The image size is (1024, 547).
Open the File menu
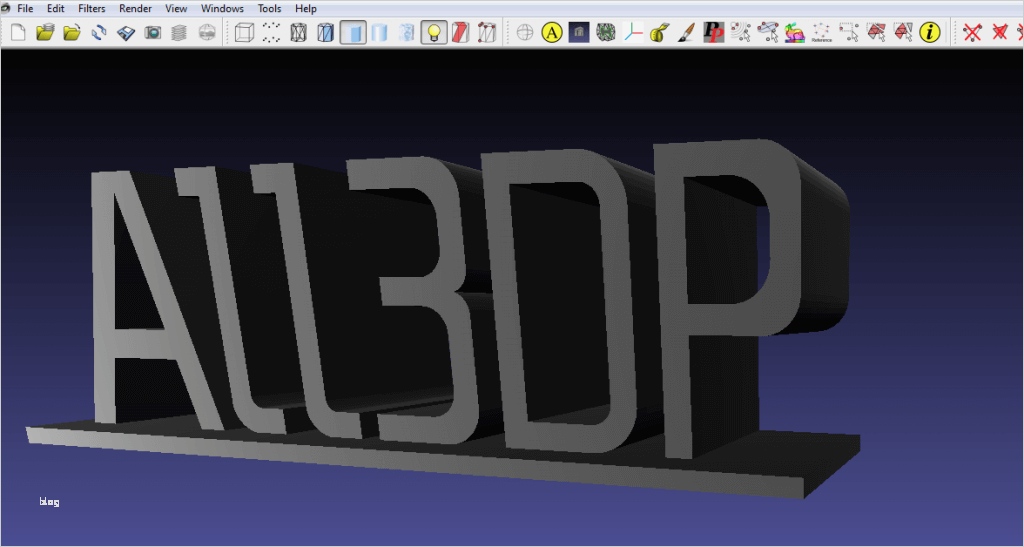tap(25, 8)
